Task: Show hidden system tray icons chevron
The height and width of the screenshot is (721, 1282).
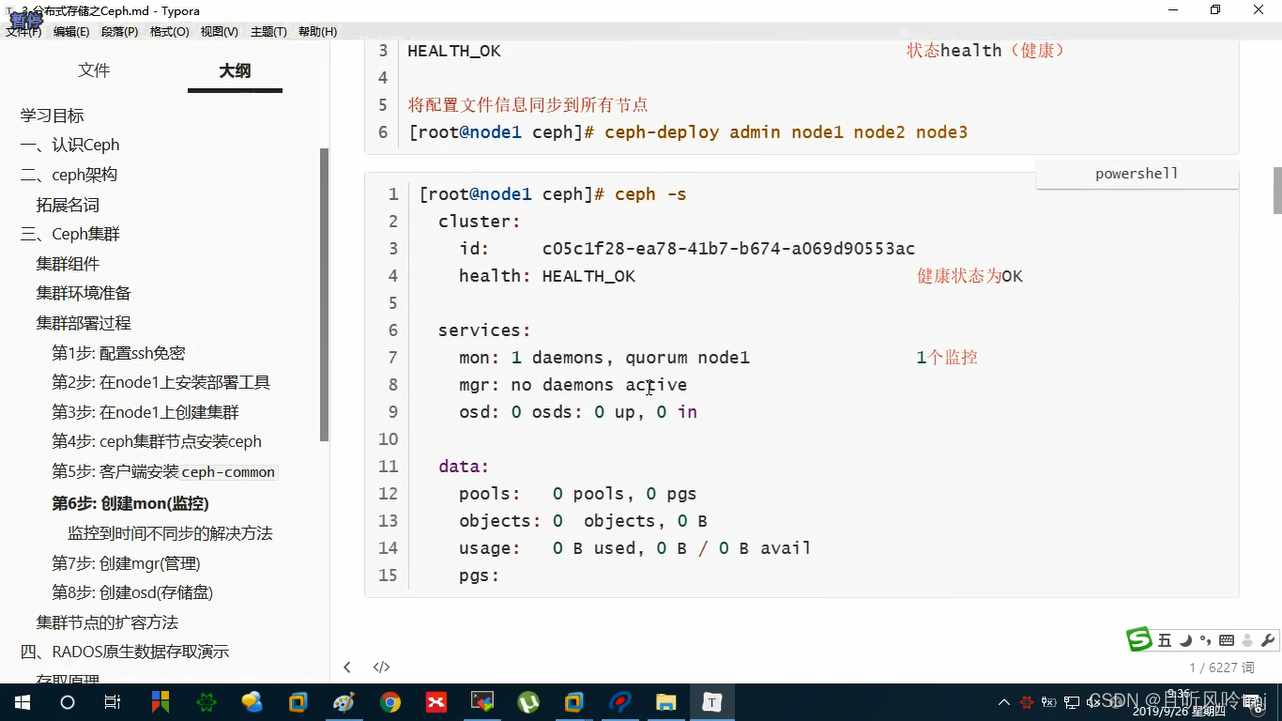Action: tap(1004, 702)
